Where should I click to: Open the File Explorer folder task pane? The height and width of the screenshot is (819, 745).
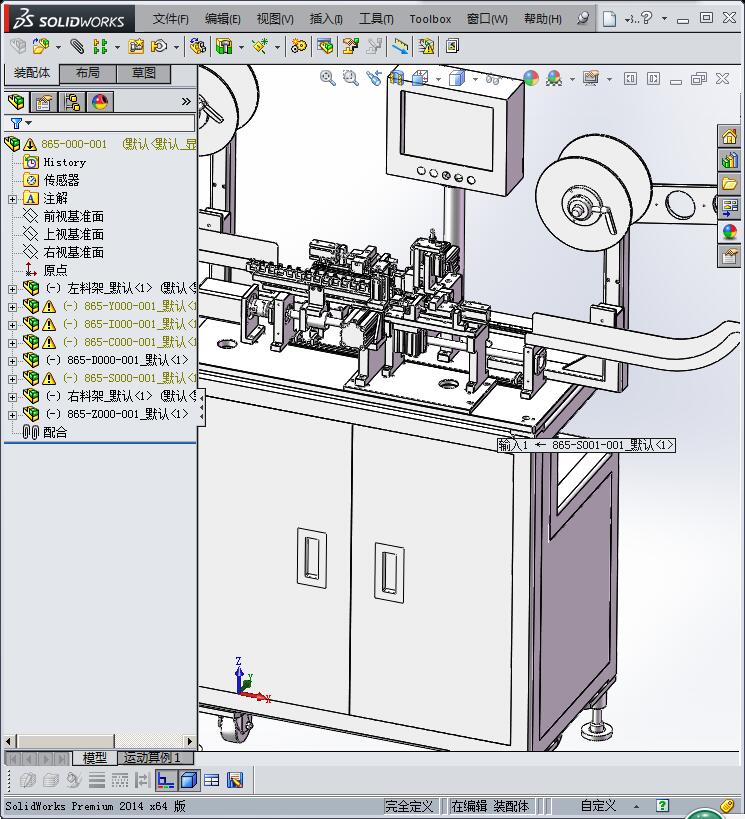click(729, 183)
